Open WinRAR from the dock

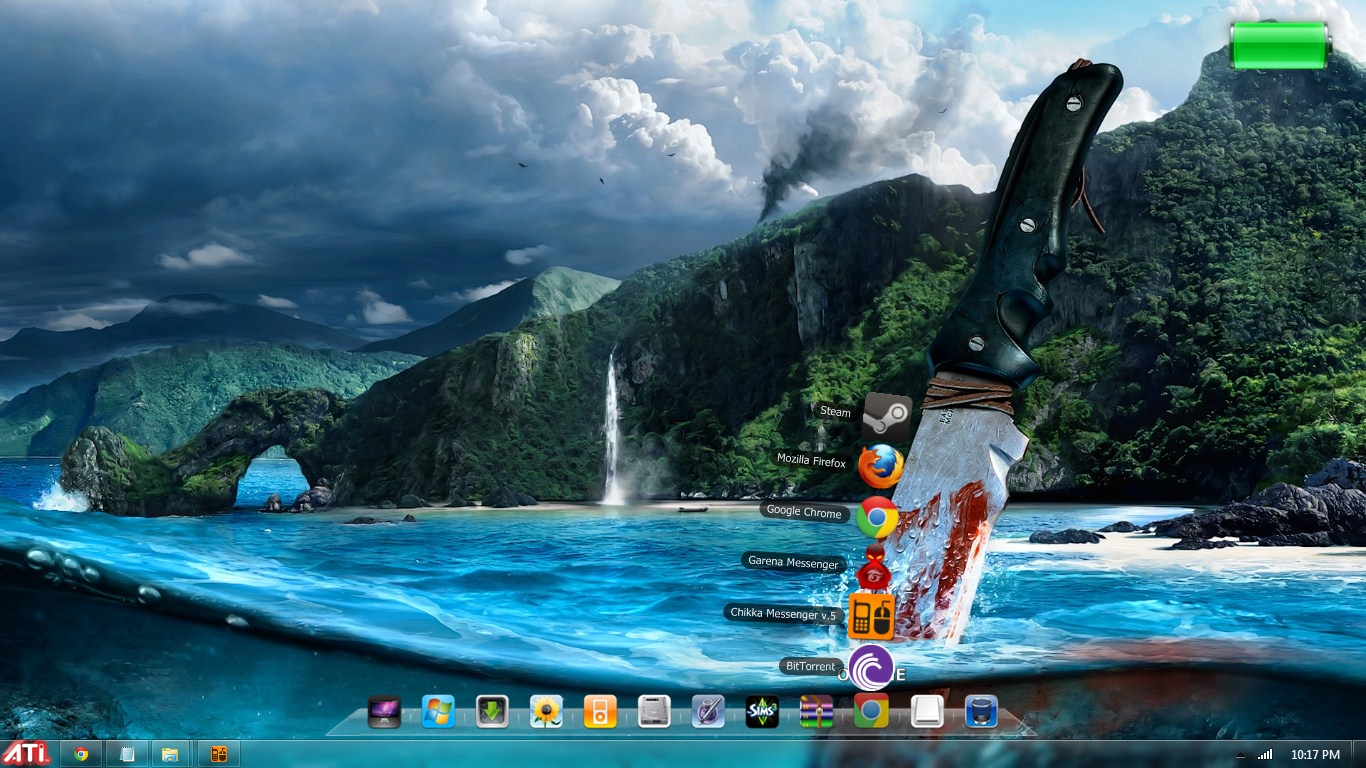pos(817,711)
